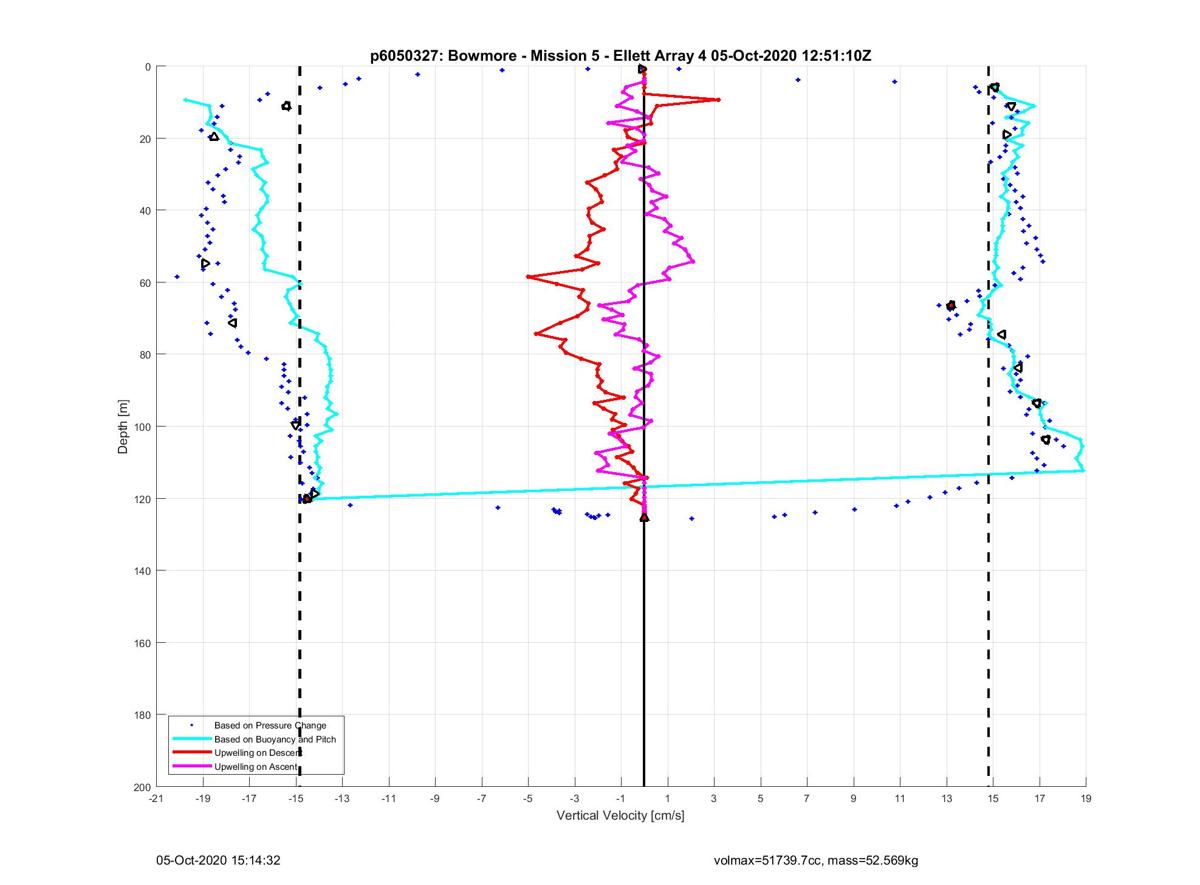
Task: Click x-axis tick label '-1'
Action: point(621,799)
